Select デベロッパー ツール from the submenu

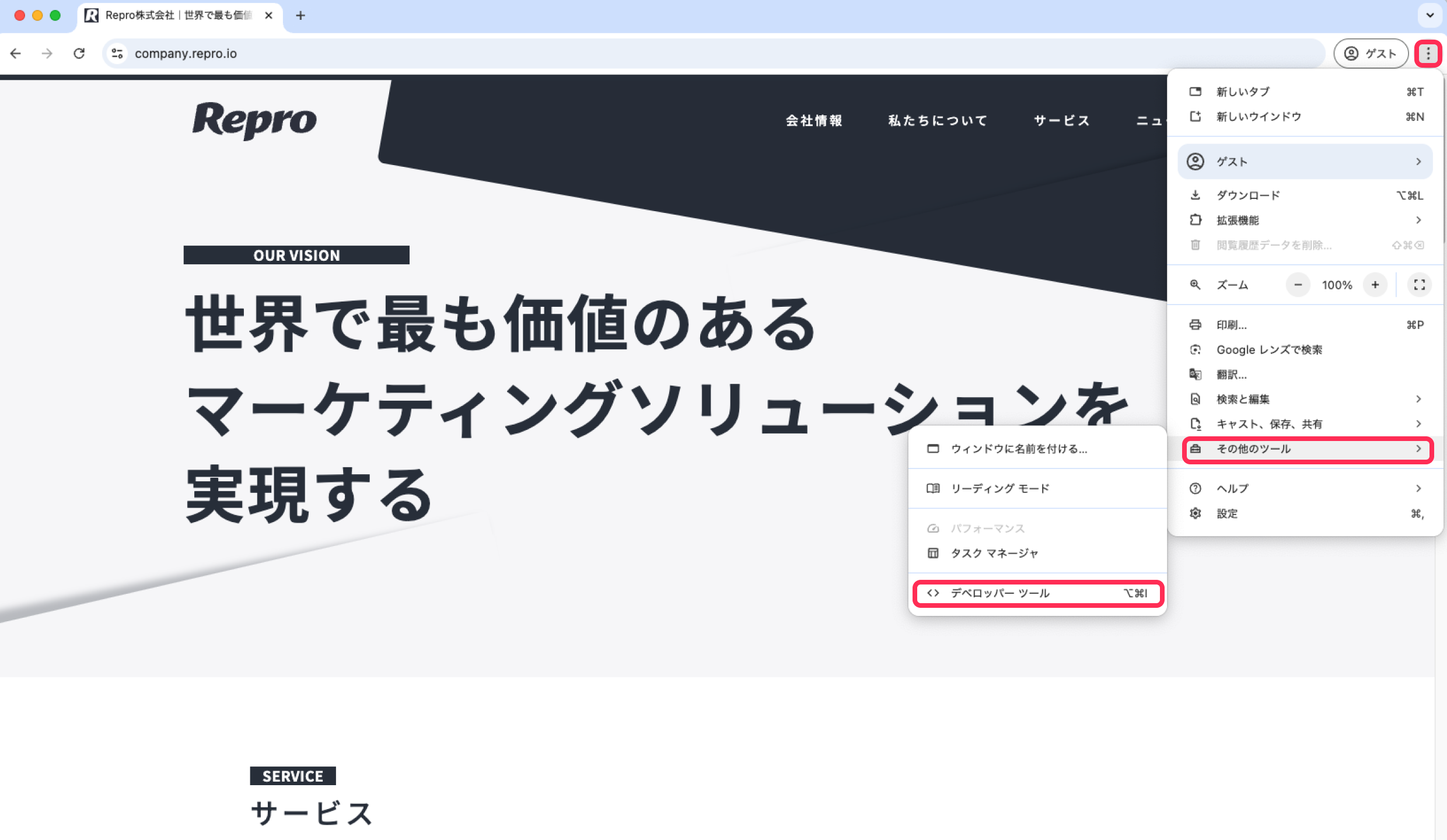[x=1037, y=593]
